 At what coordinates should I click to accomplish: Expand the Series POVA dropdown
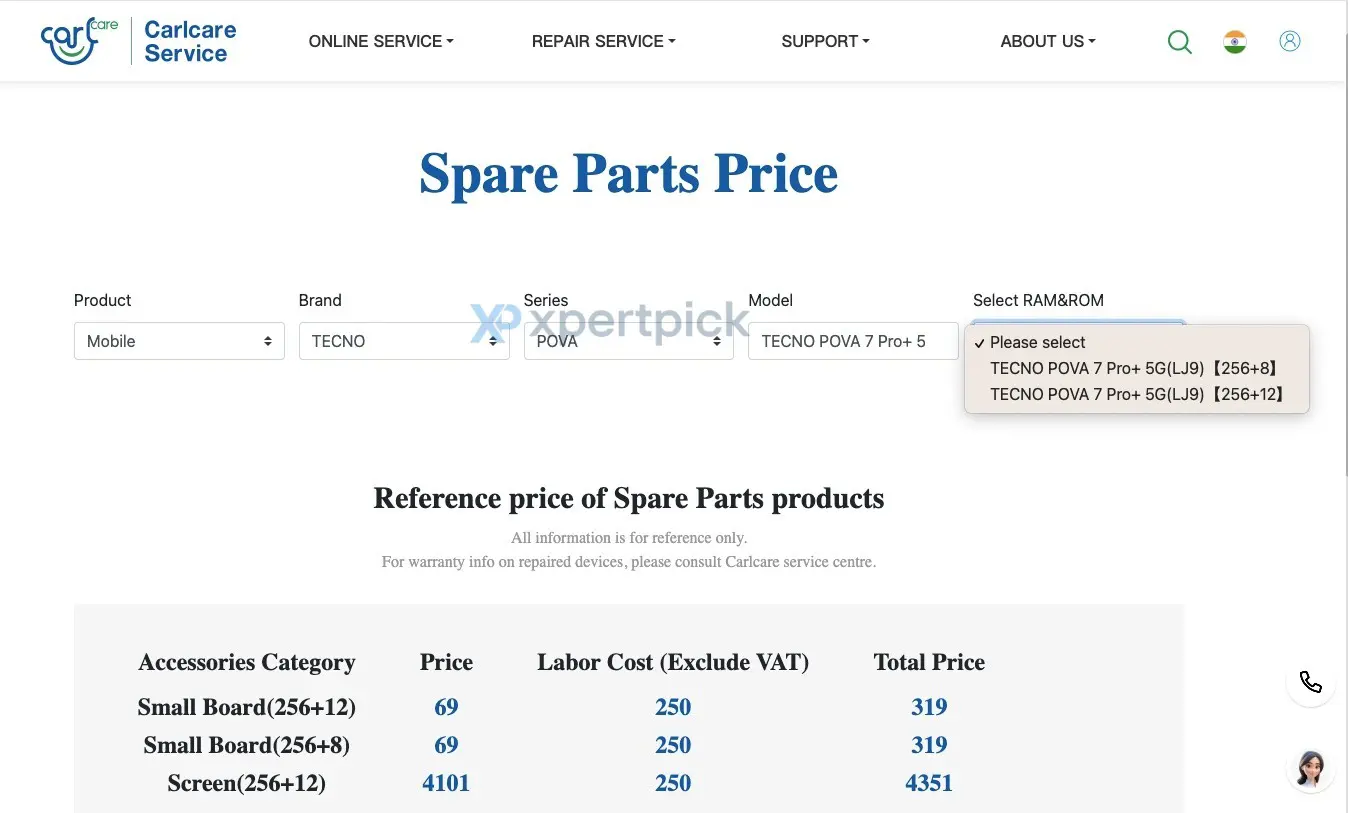click(629, 341)
